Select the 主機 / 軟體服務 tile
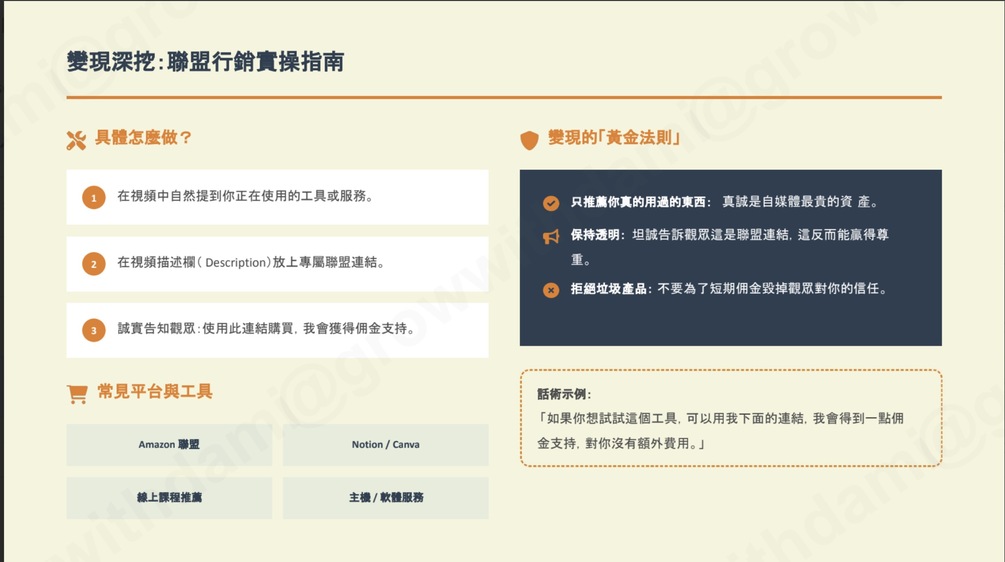Screen dimensions: 1005x562 point(385,498)
